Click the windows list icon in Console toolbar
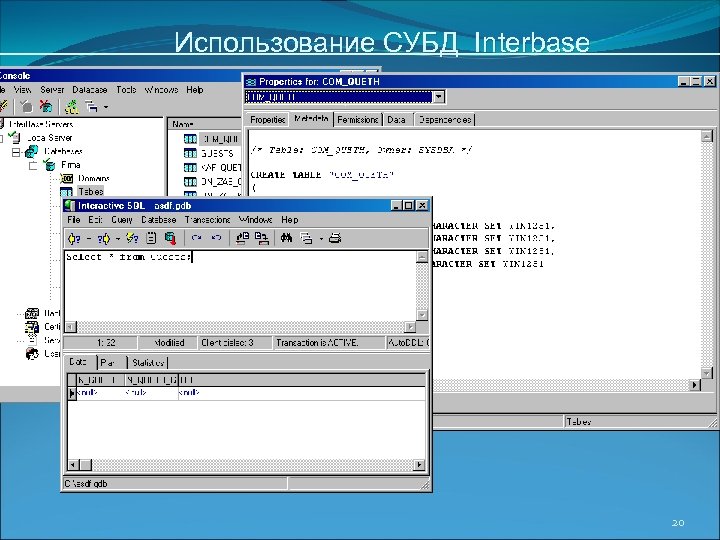 [x=91, y=107]
